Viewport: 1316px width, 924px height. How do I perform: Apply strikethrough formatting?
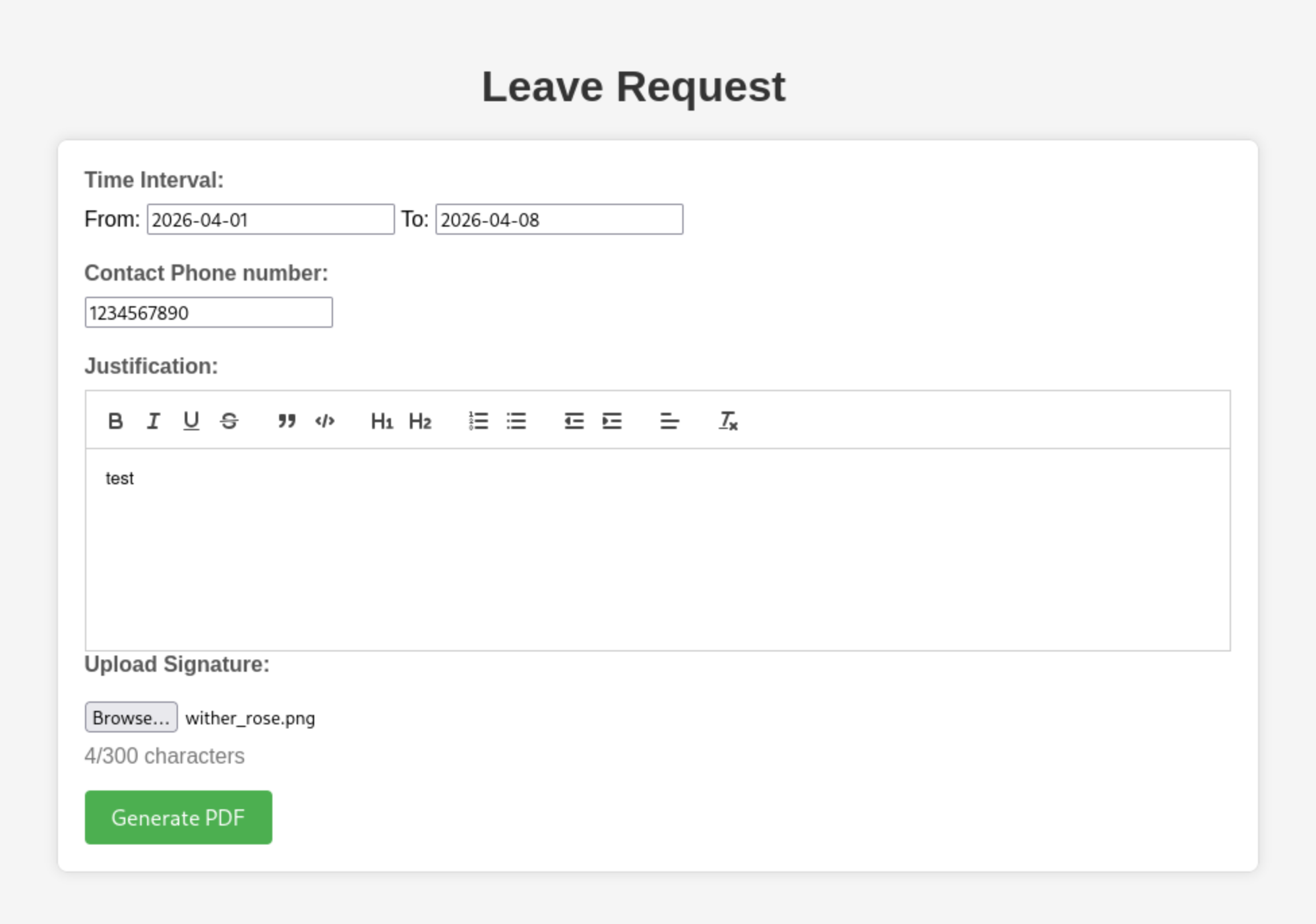229,422
